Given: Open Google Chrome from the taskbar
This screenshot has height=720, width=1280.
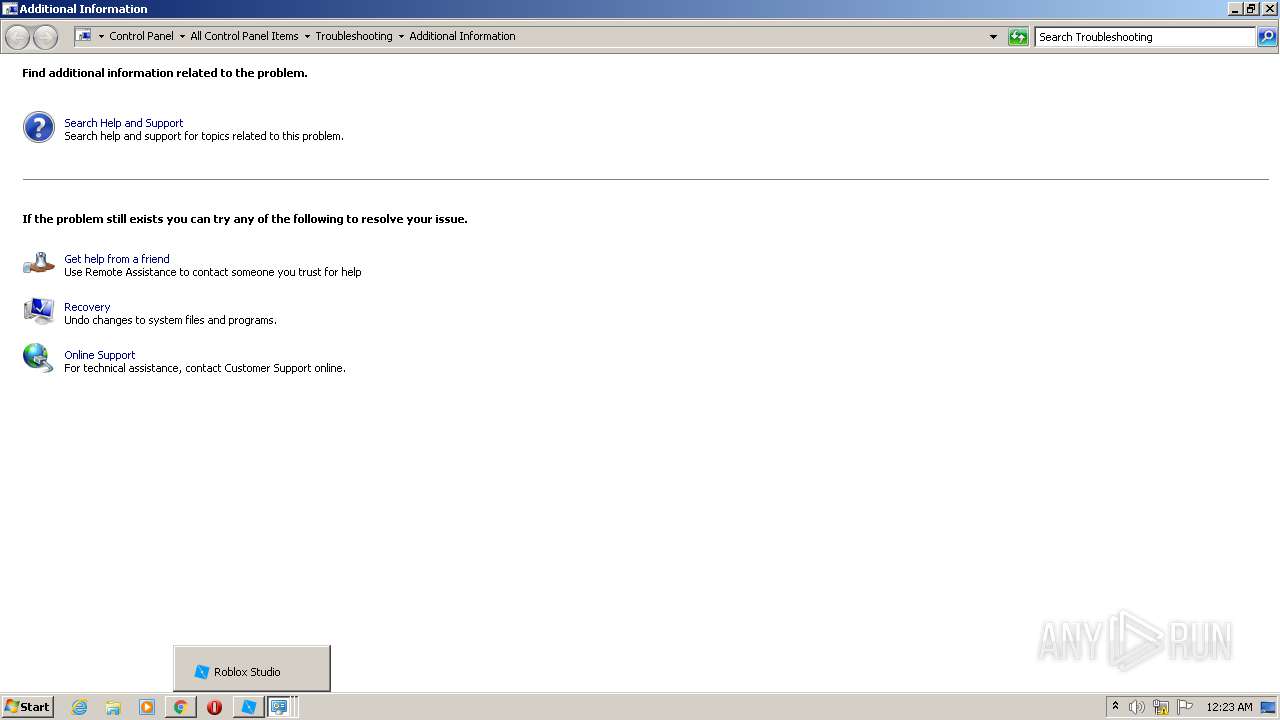Looking at the screenshot, I should click(181, 707).
